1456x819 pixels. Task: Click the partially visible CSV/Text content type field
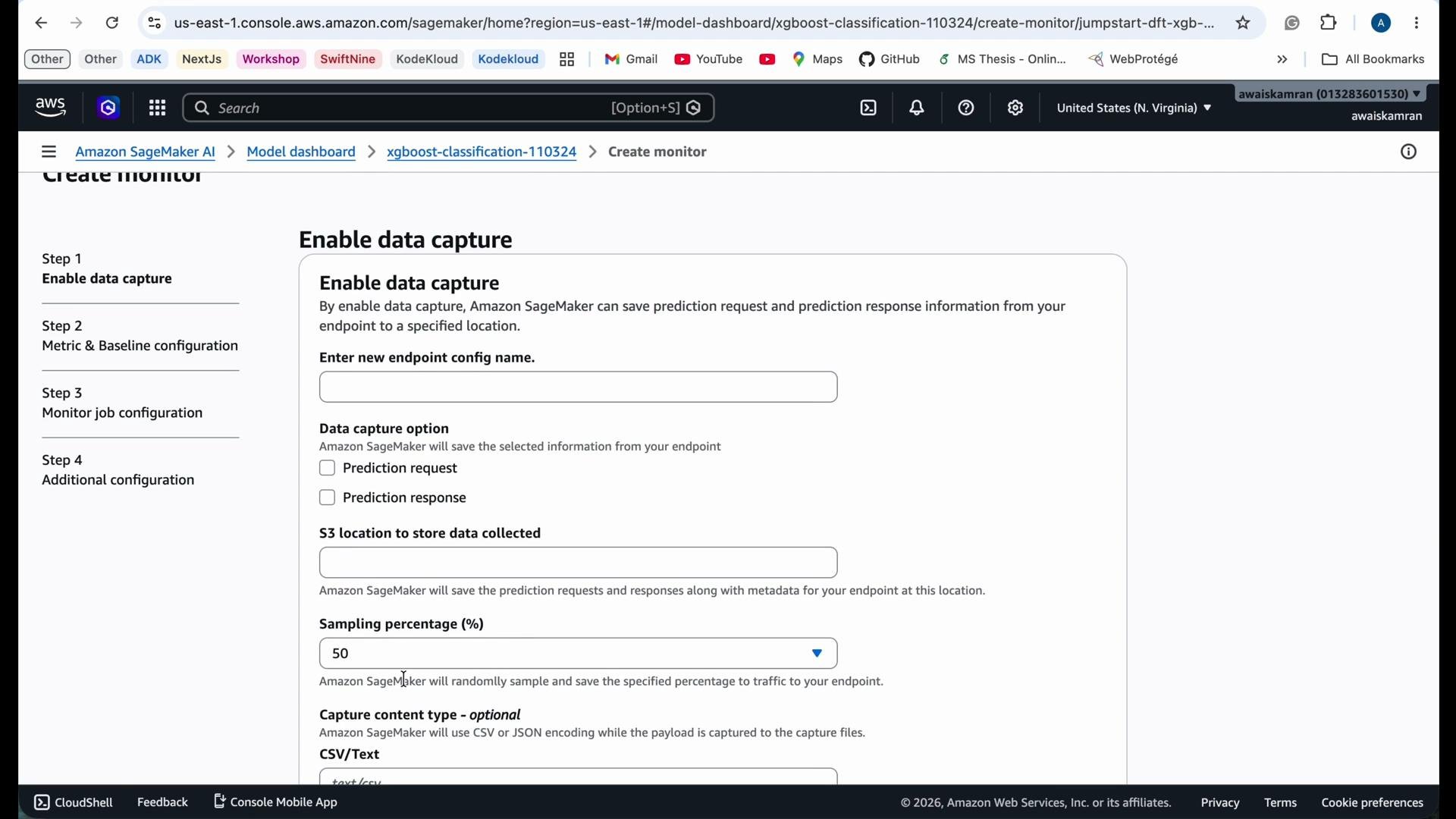[x=579, y=777]
